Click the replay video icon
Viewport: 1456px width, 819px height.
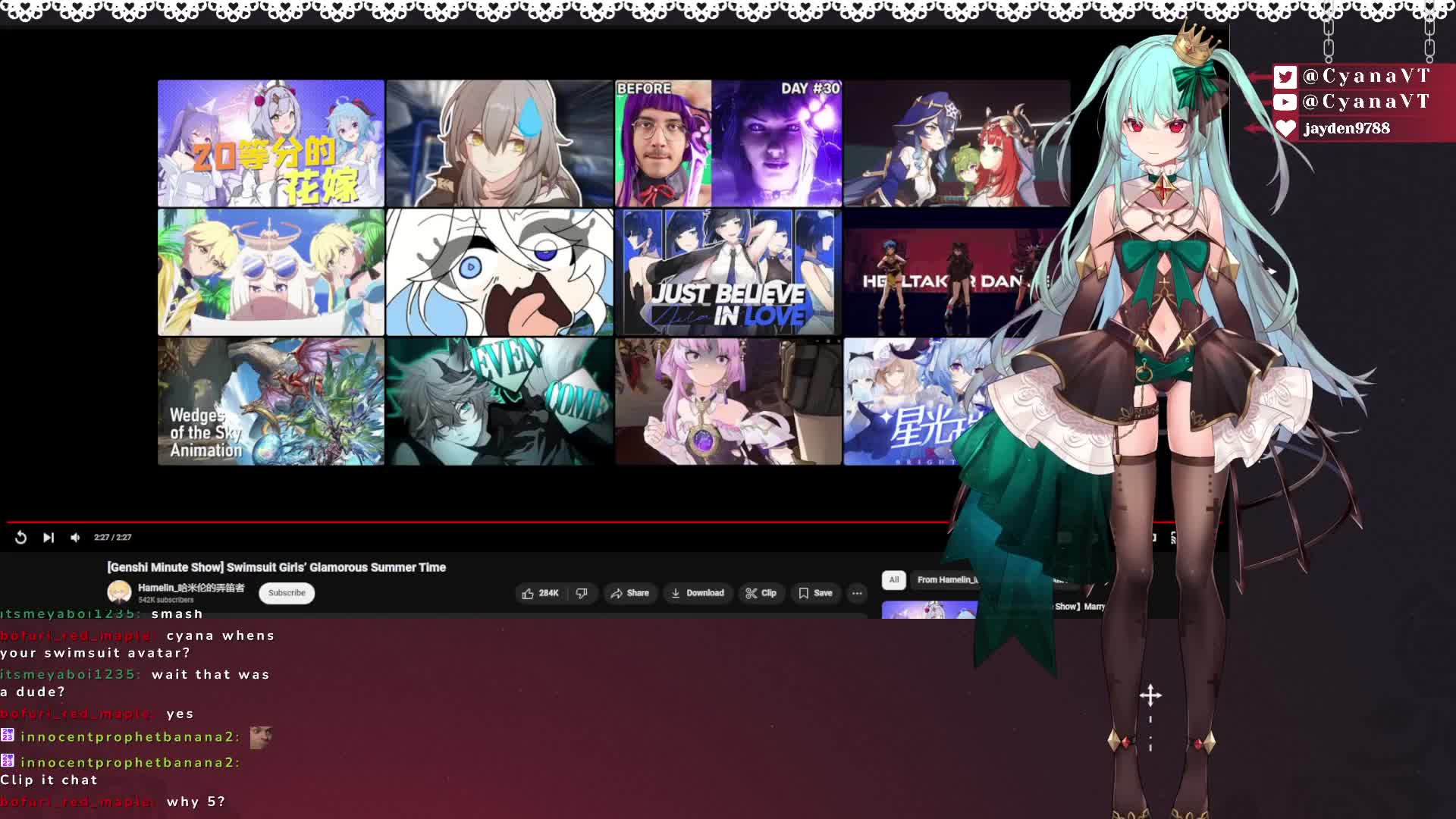coord(20,538)
